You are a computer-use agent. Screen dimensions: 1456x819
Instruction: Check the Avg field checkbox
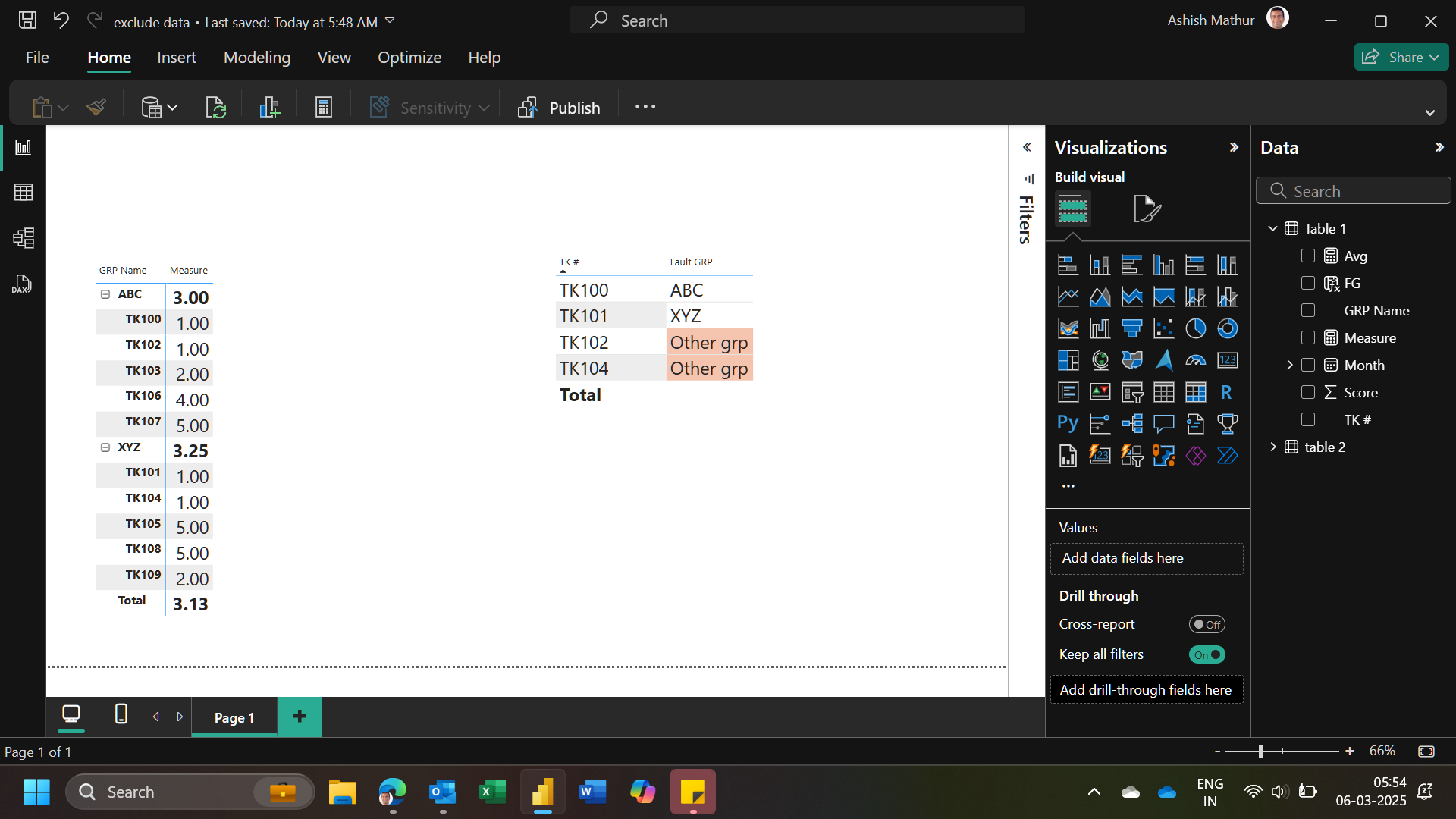[x=1308, y=256]
